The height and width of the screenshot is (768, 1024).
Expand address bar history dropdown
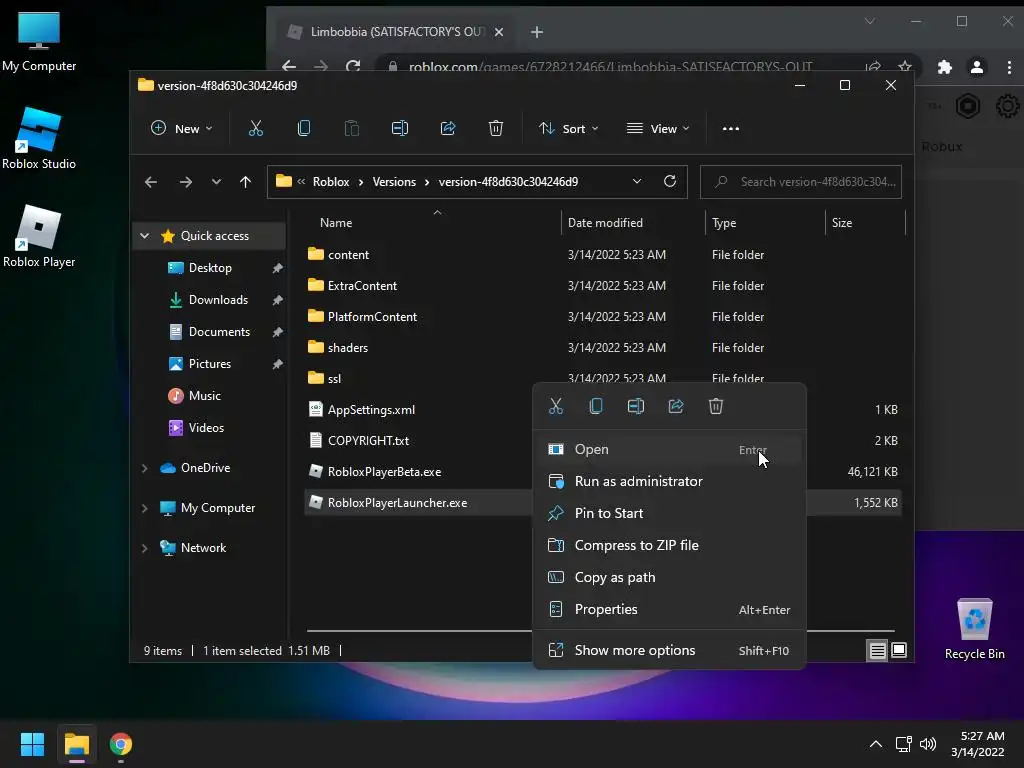click(637, 182)
